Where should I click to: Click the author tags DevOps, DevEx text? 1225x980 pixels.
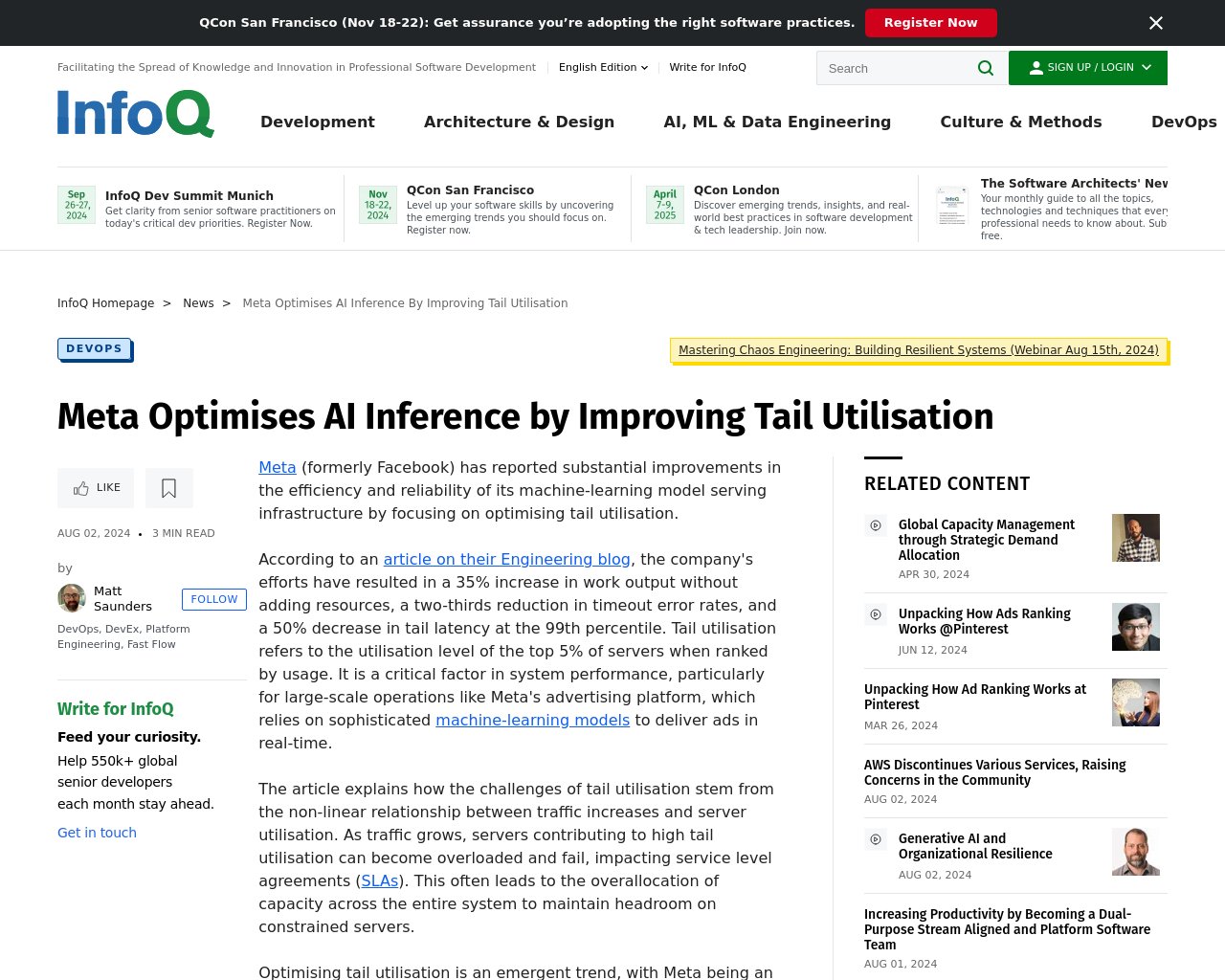click(x=123, y=636)
